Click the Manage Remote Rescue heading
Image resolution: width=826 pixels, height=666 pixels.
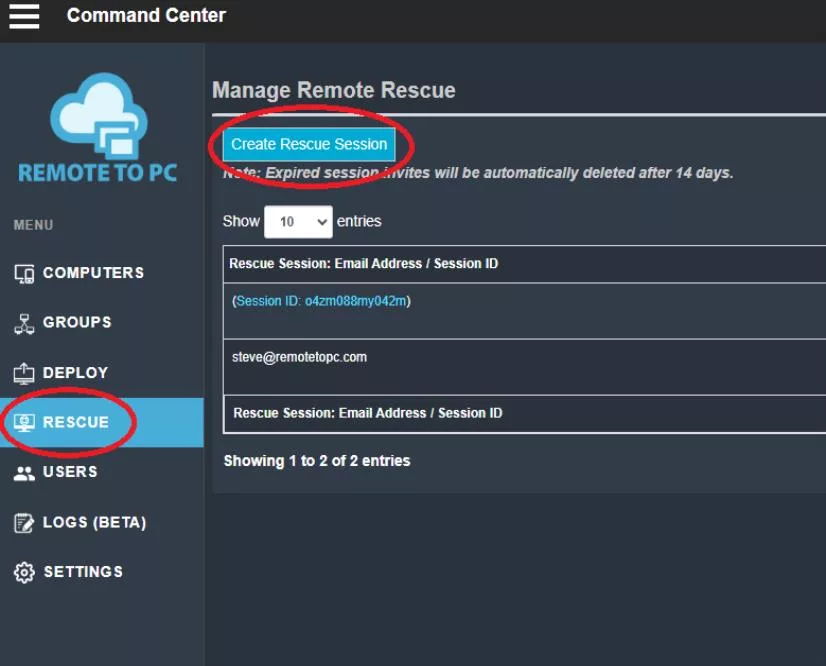(x=334, y=90)
